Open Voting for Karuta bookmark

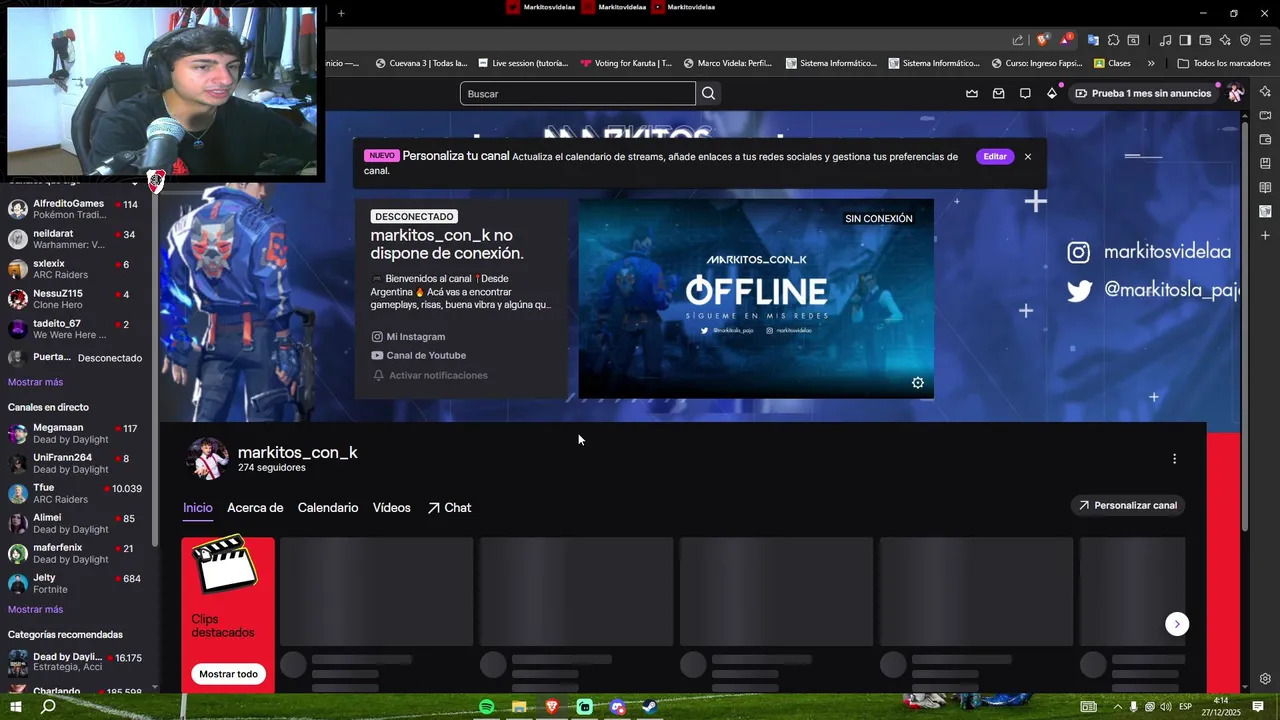(x=626, y=63)
